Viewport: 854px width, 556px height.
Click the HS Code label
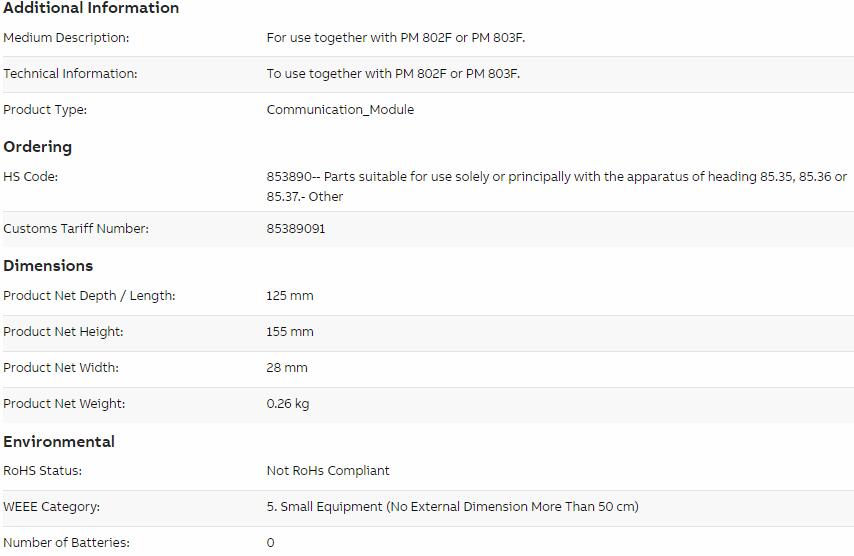(x=30, y=176)
